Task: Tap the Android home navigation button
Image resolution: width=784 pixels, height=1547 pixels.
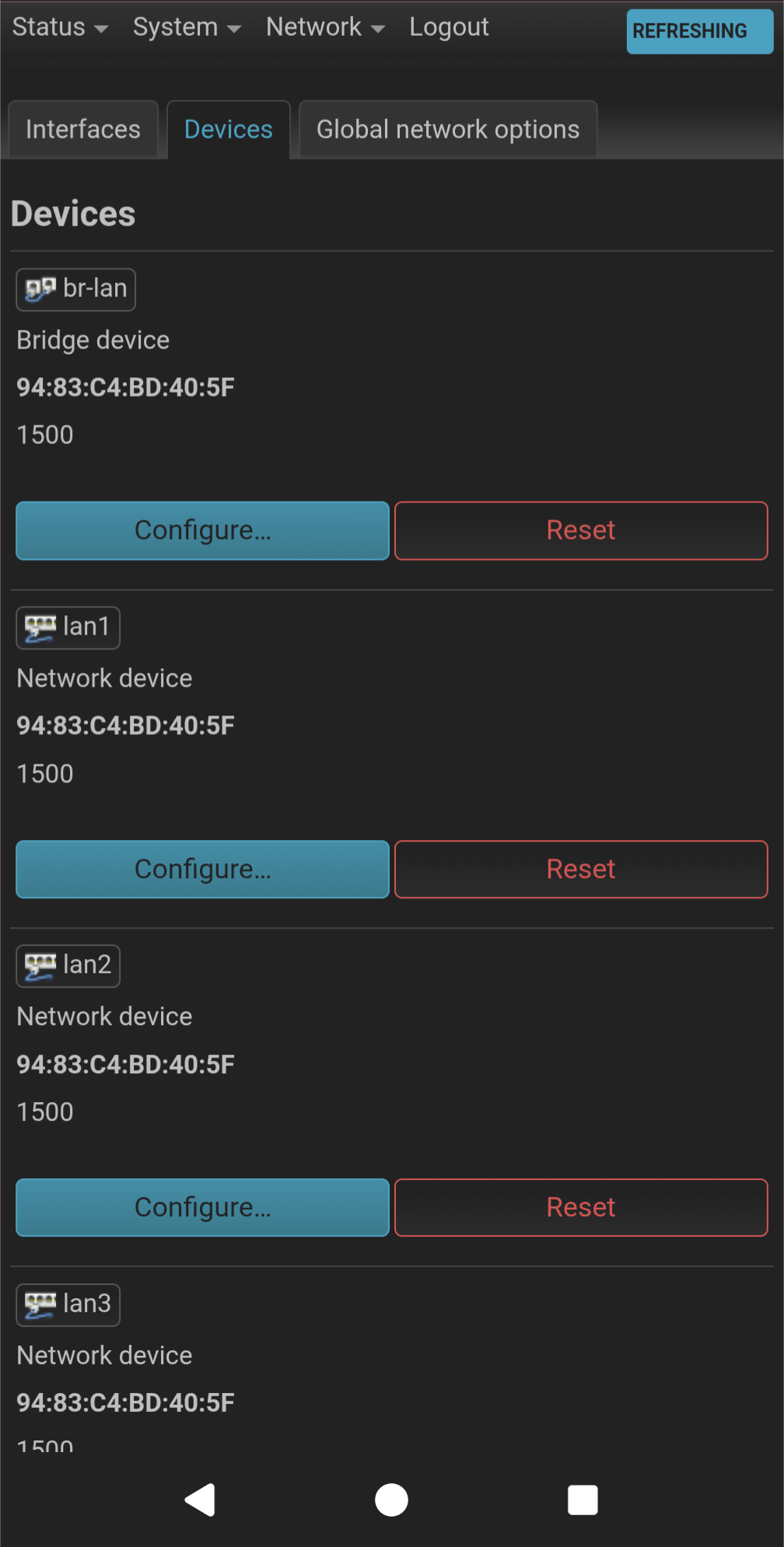Action: (x=391, y=1500)
